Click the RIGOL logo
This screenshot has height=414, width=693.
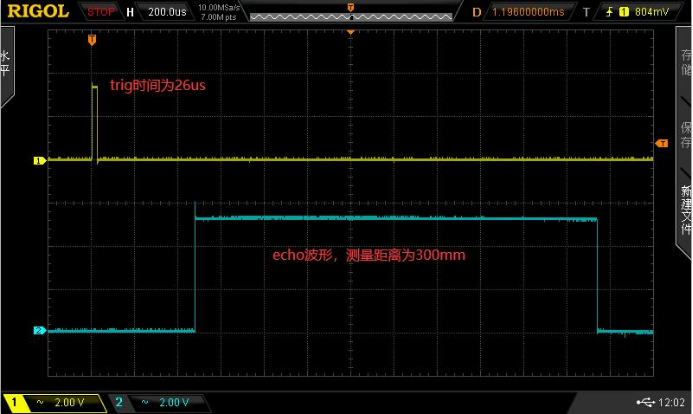(x=38, y=11)
